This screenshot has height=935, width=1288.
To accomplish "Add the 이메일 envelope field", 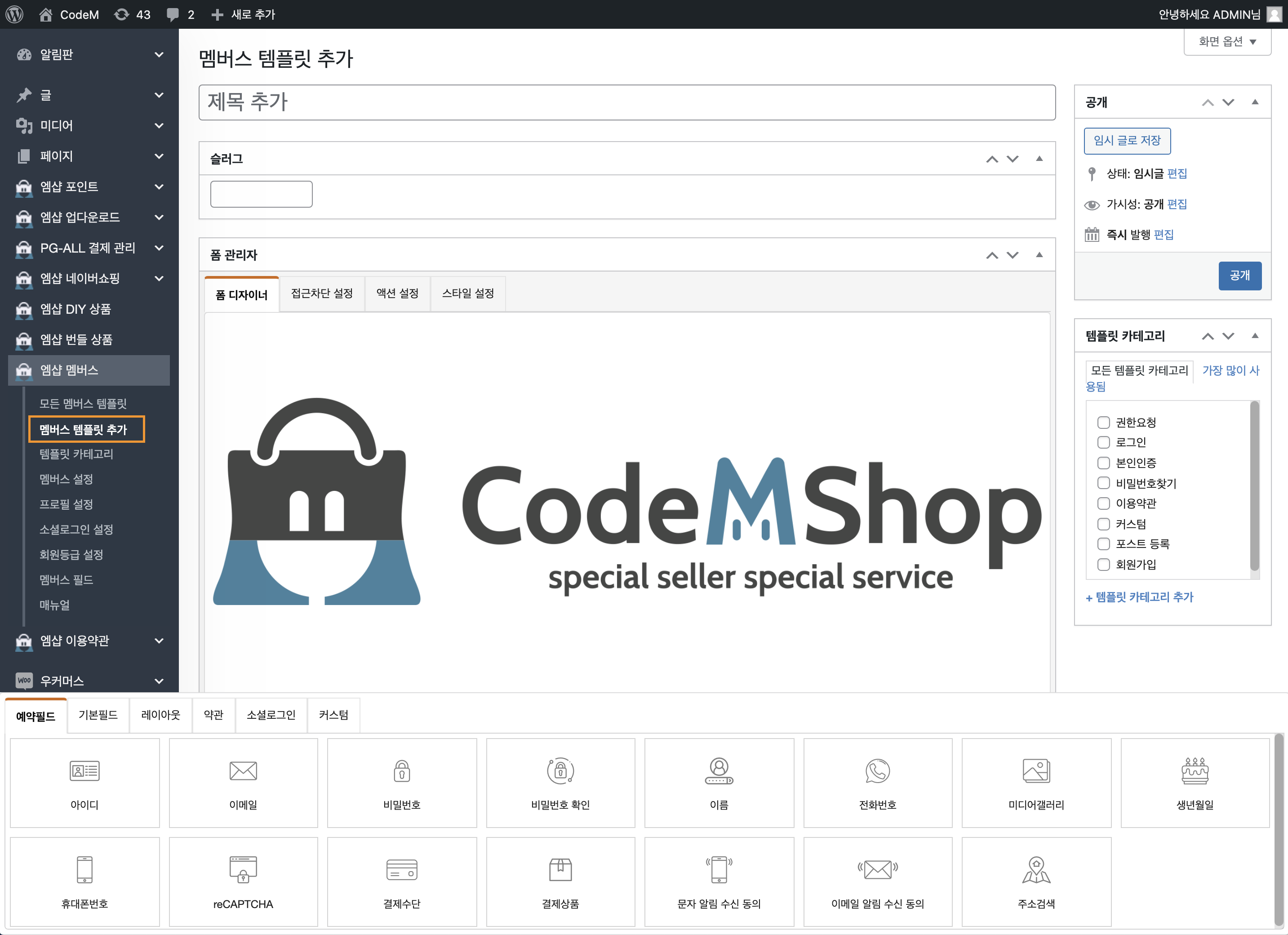I will point(243,782).
